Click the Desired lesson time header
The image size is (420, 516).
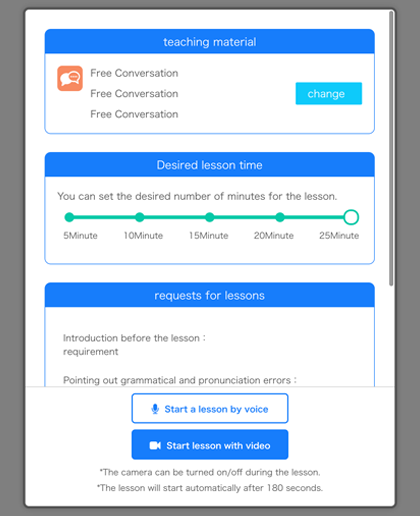click(210, 165)
